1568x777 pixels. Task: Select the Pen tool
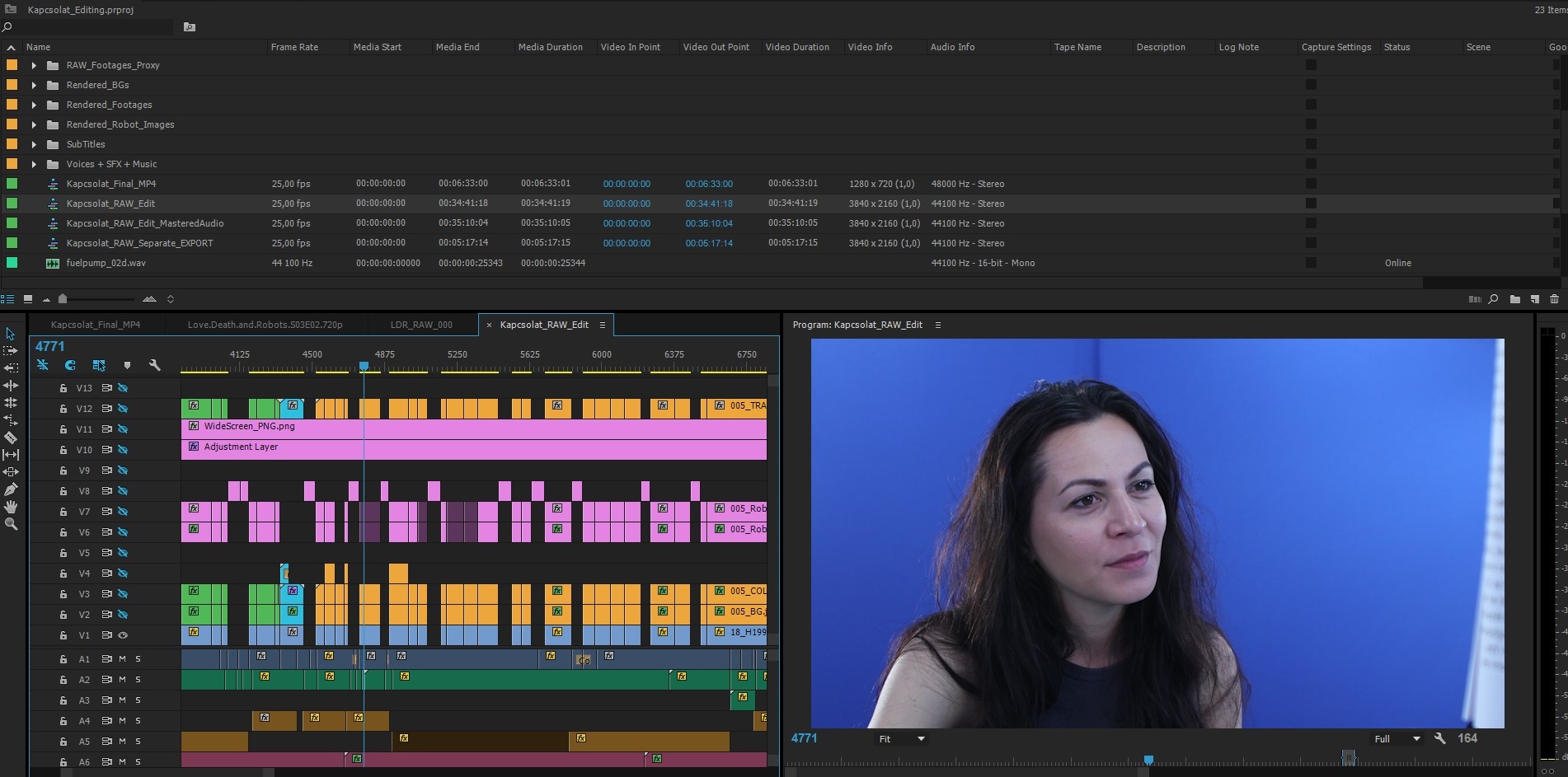point(11,489)
